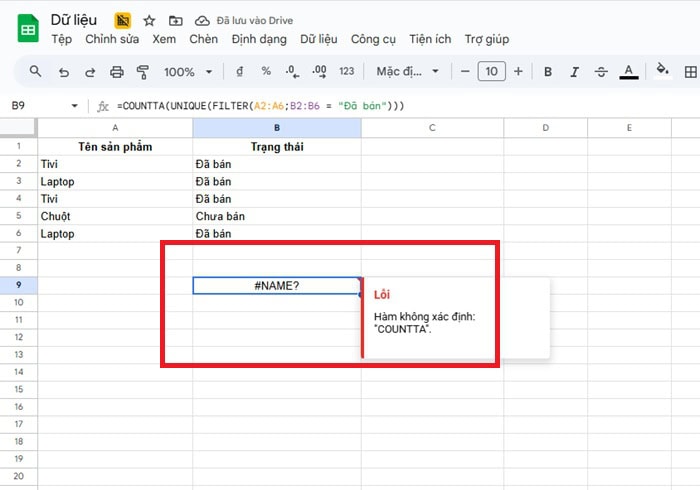The height and width of the screenshot is (490, 700).
Task: Open the font dropdown Mặc đị...
Action: click(408, 71)
